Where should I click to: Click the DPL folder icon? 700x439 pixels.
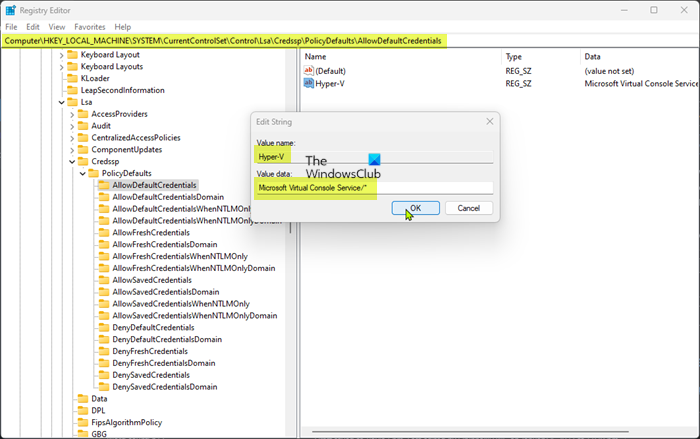pos(83,410)
